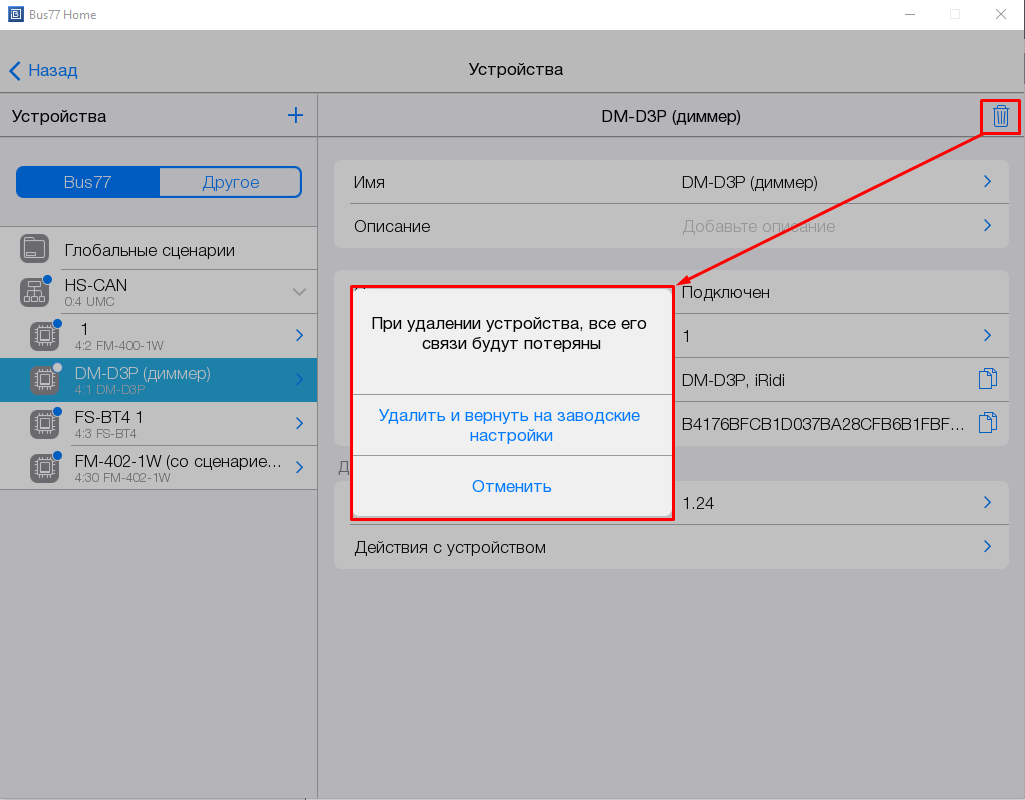Click the plus icon to add device
The image size is (1025, 800).
pos(295,116)
